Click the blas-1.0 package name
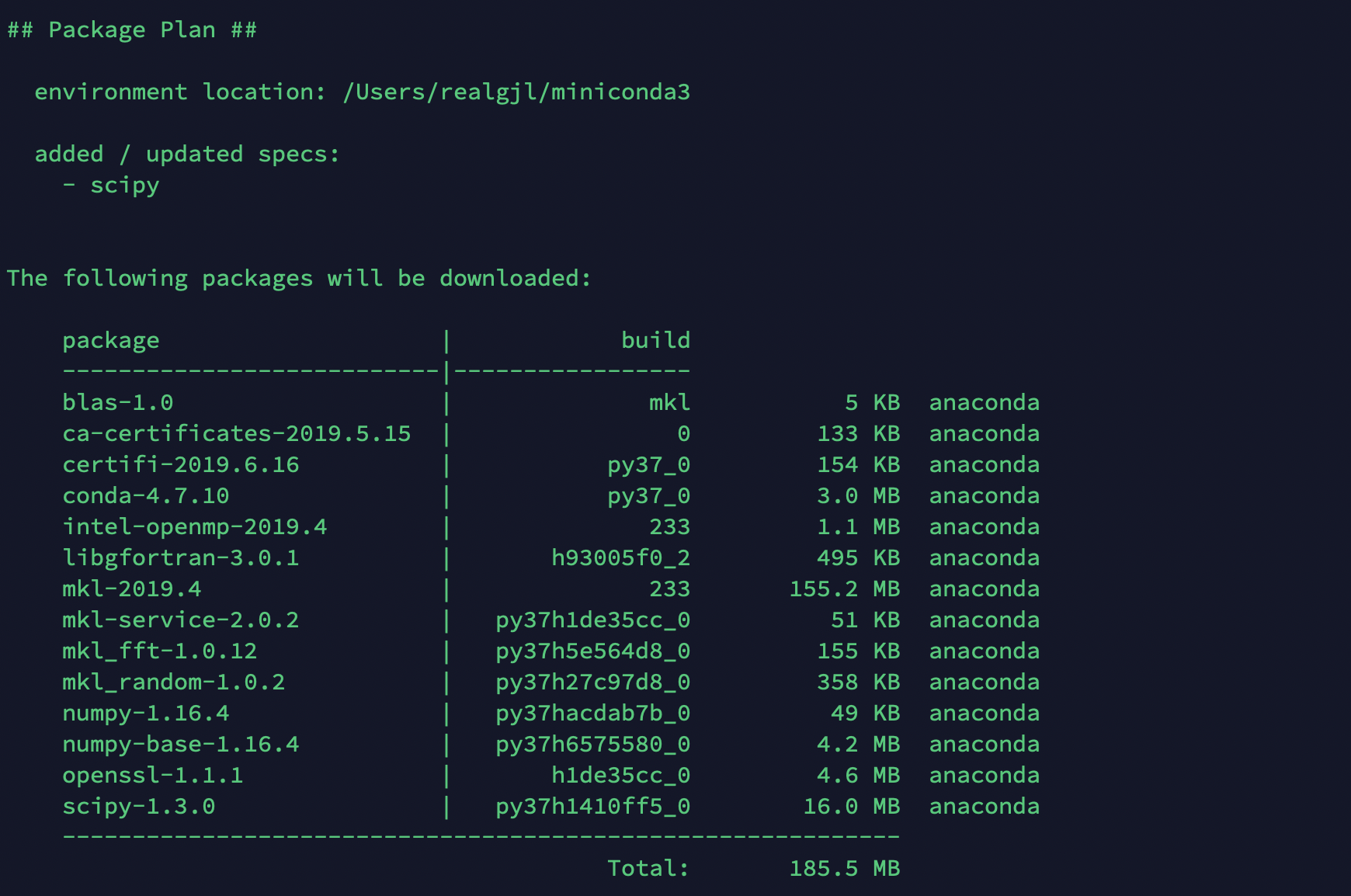 pos(118,403)
